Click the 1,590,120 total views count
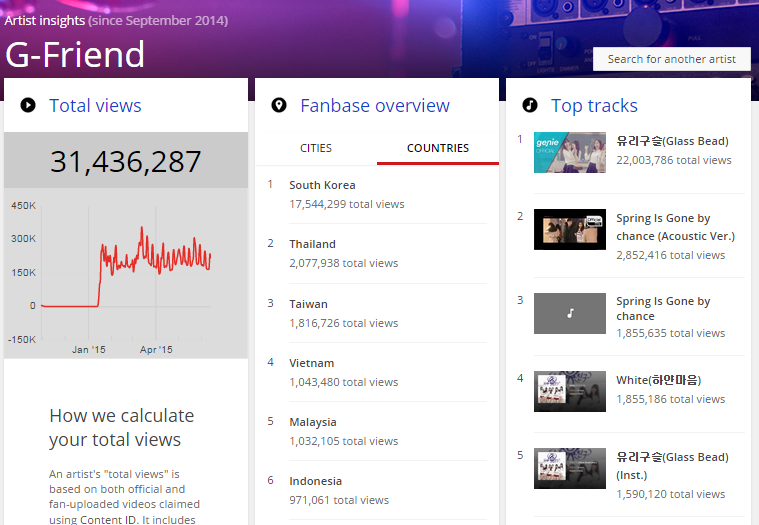 (670, 494)
